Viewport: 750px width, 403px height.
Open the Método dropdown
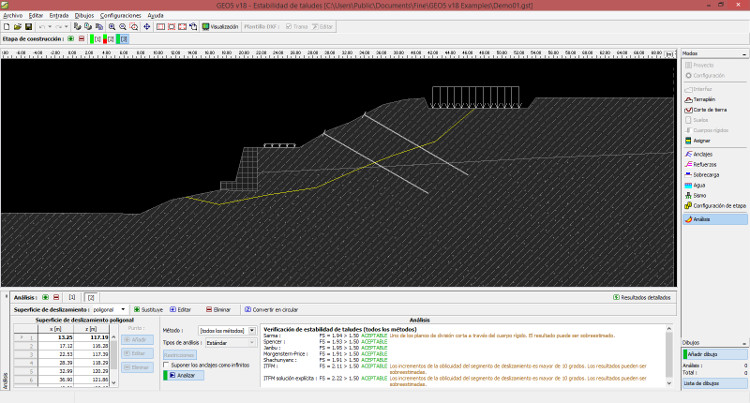[226, 329]
